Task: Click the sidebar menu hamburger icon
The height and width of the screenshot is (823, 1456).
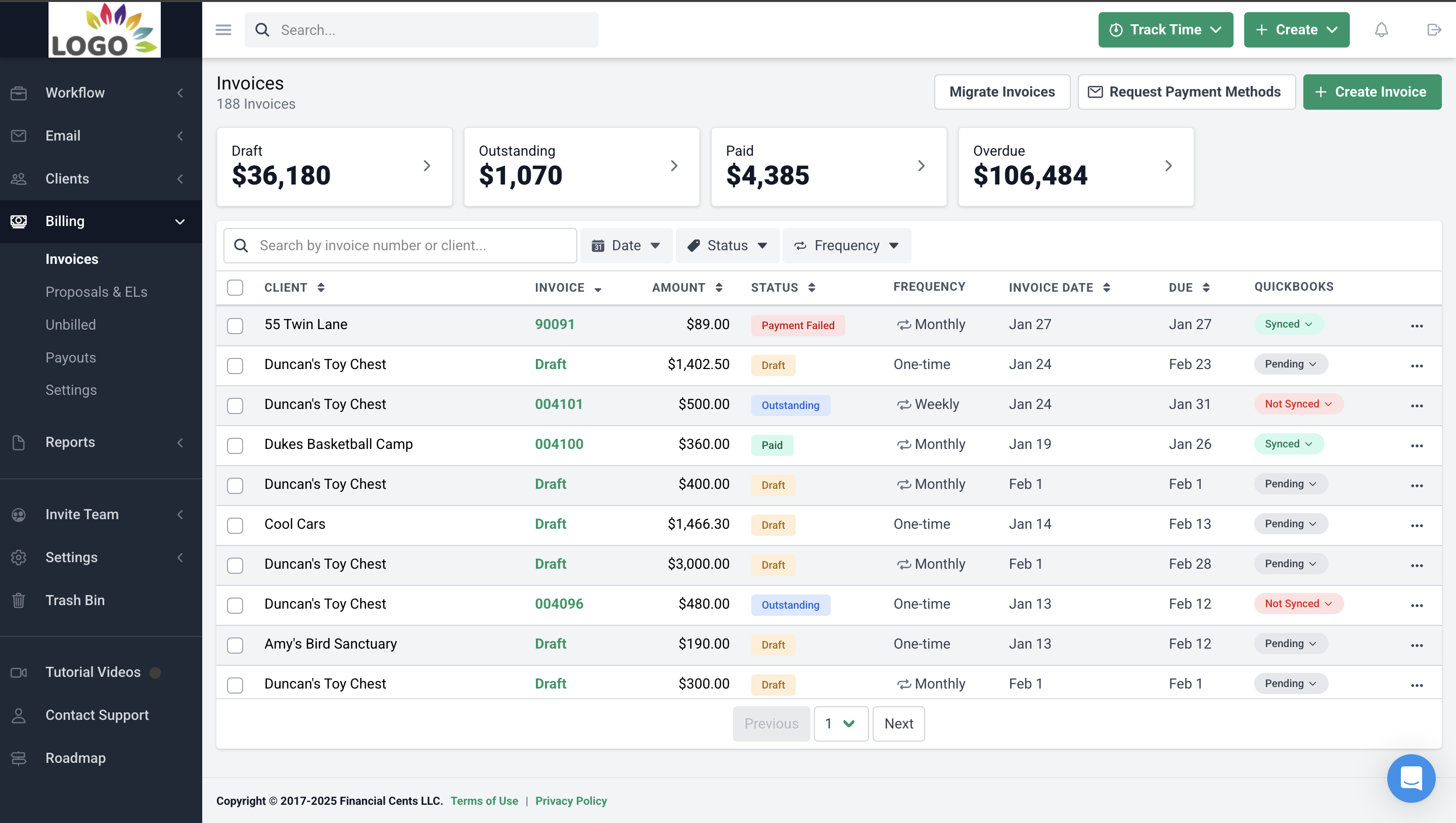Action: pyautogui.click(x=223, y=30)
